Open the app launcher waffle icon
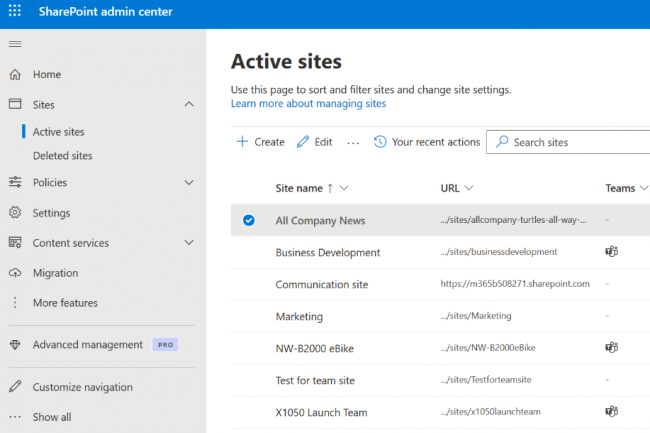Viewport: 650px width, 433px height. [x=15, y=11]
